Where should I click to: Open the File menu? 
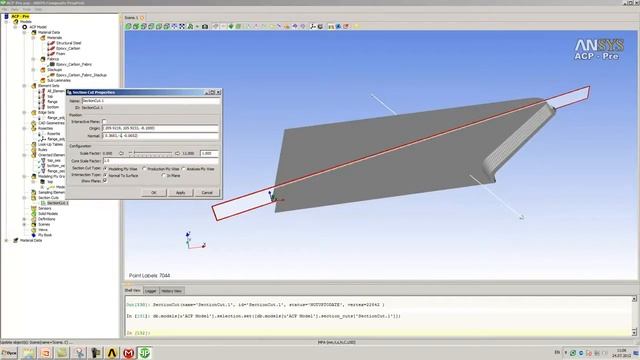point(5,9)
